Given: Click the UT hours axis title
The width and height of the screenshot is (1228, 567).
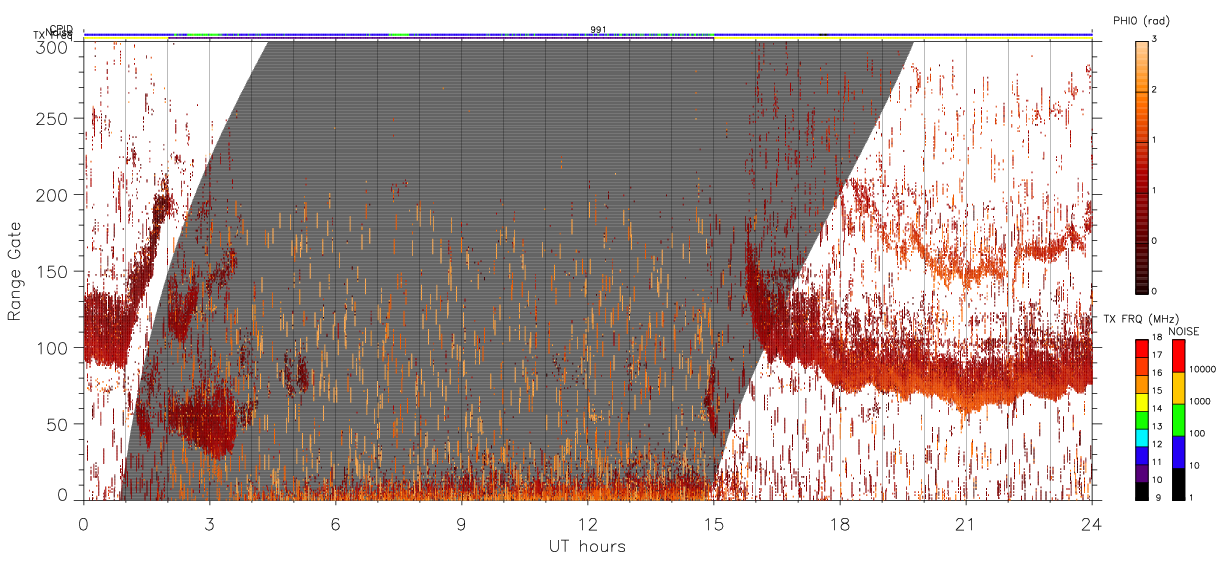Looking at the screenshot, I should [587, 546].
